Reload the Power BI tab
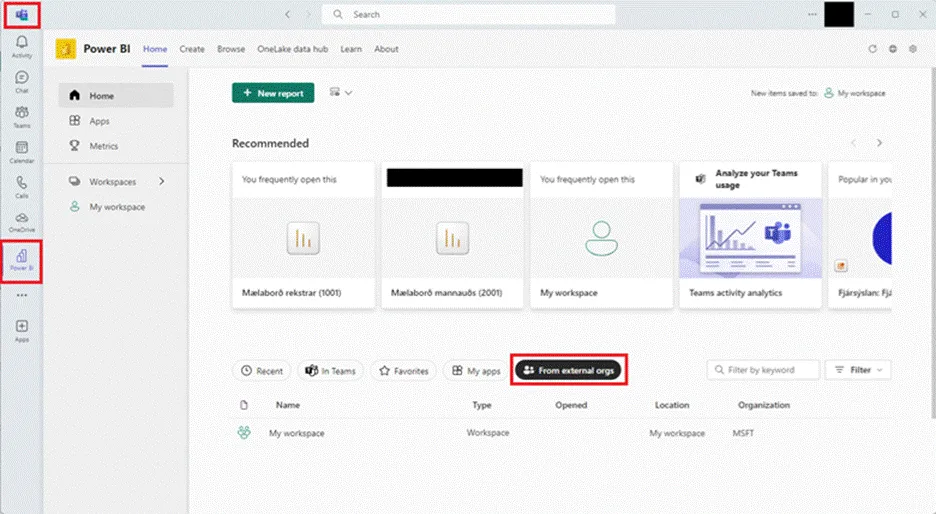The image size is (936, 514). pos(873,49)
